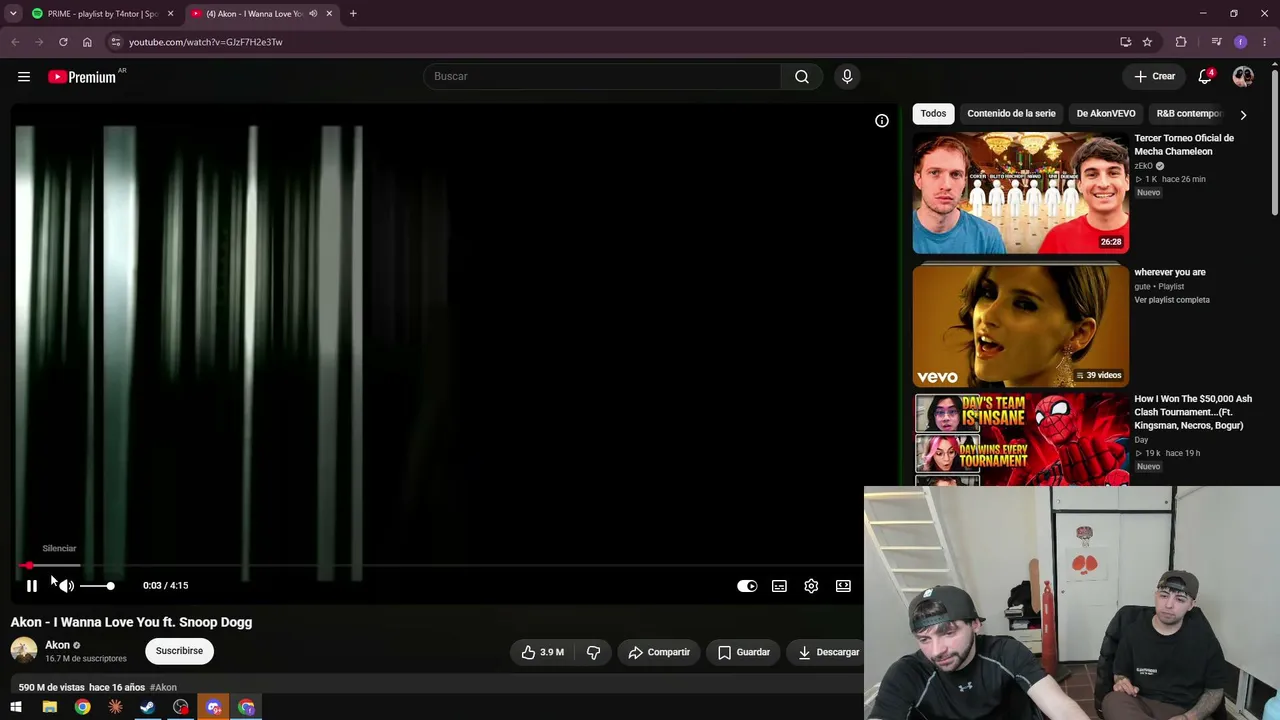
Task: Click the Suscribirse button
Action: tap(179, 651)
